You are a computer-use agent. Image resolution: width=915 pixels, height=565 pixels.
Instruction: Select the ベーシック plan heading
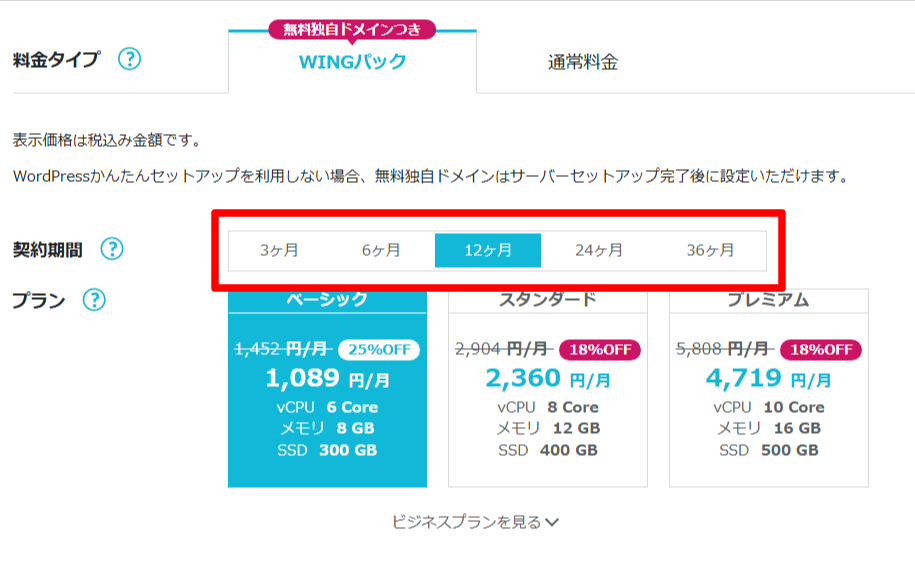point(327,300)
